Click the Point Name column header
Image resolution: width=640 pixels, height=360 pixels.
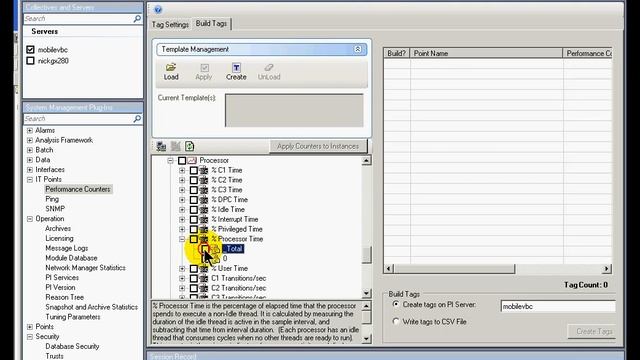(487, 53)
